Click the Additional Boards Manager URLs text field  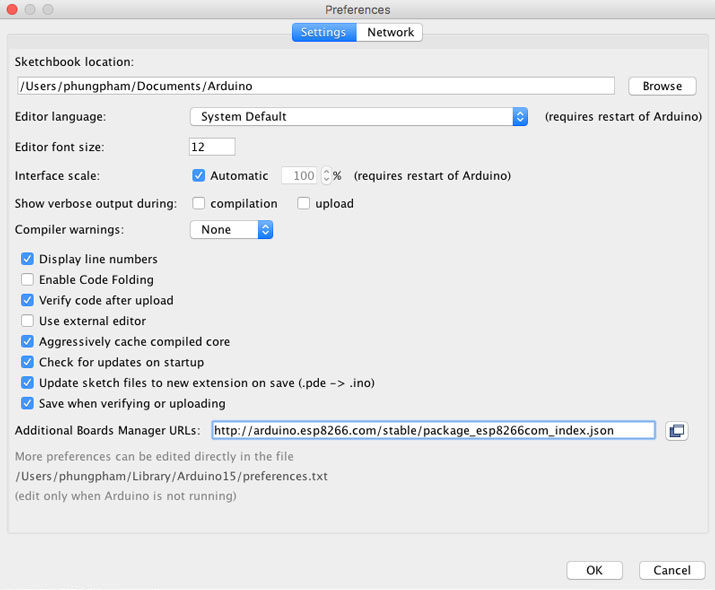pyautogui.click(x=432, y=431)
